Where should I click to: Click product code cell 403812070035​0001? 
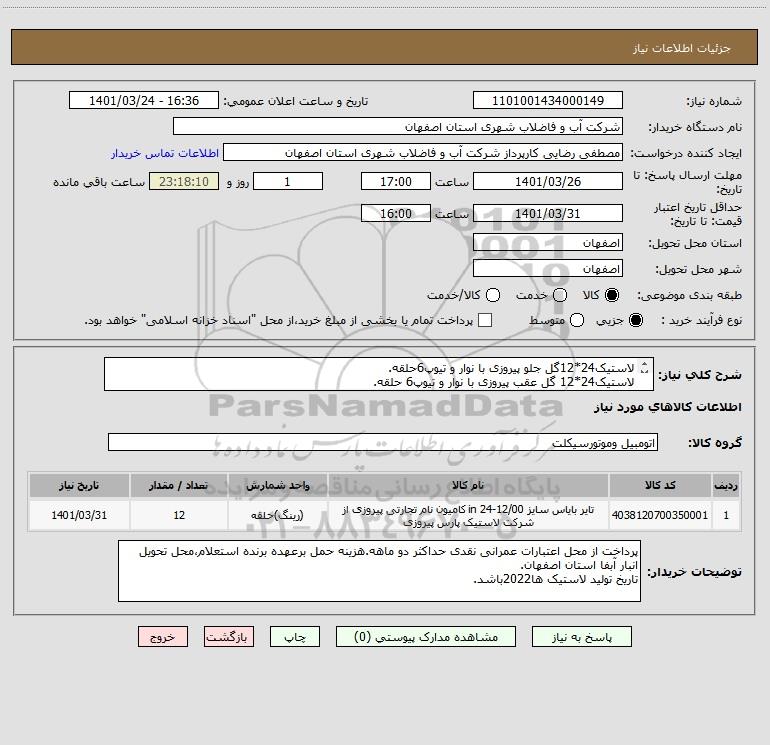pyautogui.click(x=660, y=515)
